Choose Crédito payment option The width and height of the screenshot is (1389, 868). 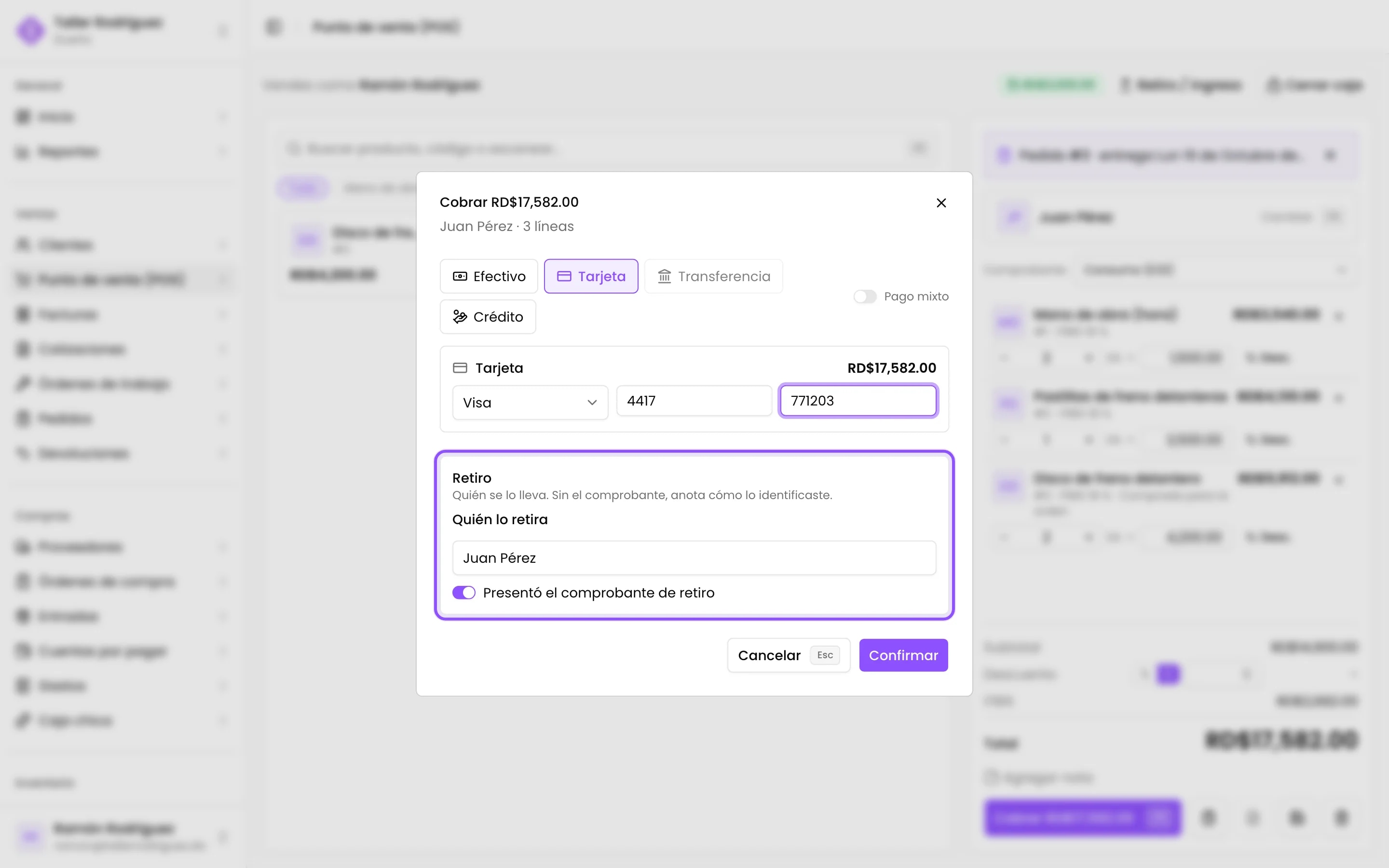488,317
